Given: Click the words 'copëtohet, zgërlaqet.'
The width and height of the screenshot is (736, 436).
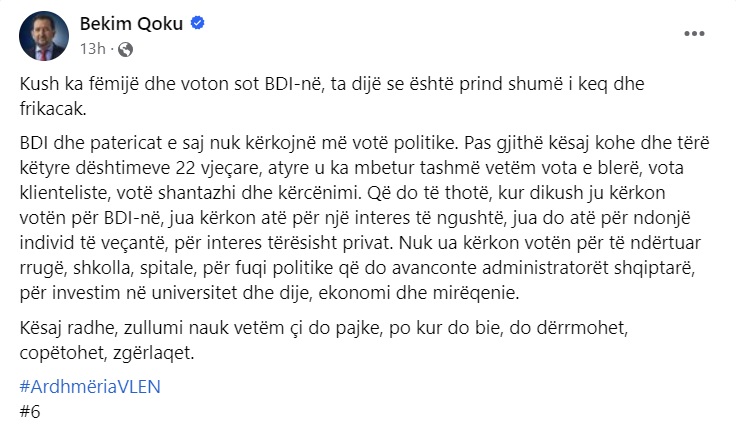Looking at the screenshot, I should [x=107, y=353].
